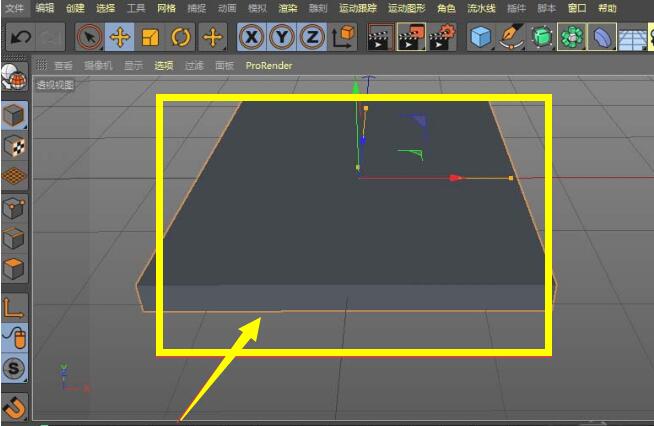Click the Make Editable icon in left sidebar
Image resolution: width=654 pixels, height=426 pixels.
tap(14, 78)
